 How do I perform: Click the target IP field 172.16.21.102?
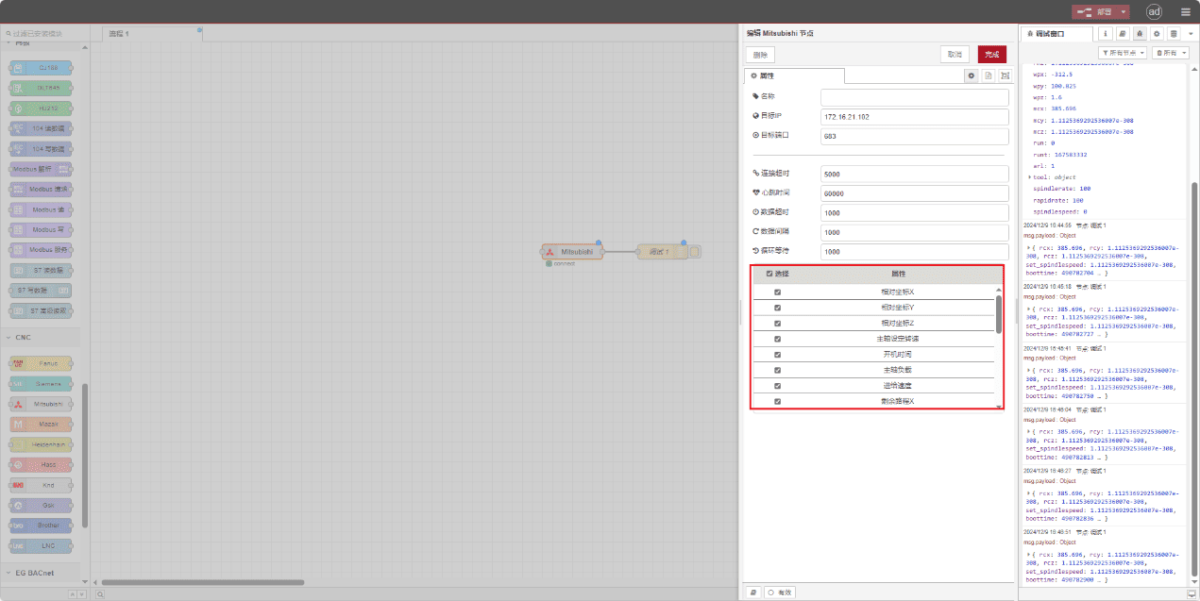coord(914,116)
